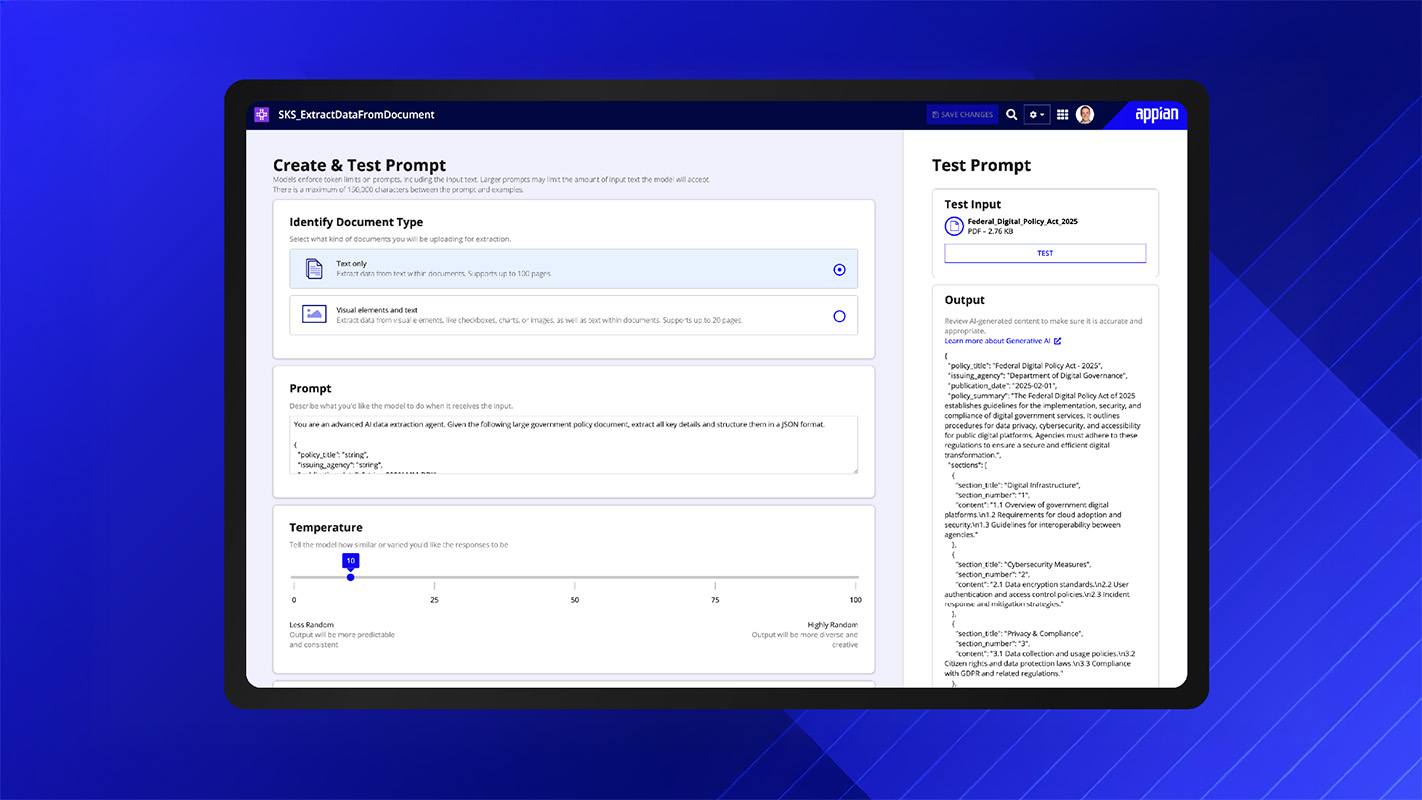Click the purple AI skill icon in header
This screenshot has height=800, width=1422.
(262, 115)
